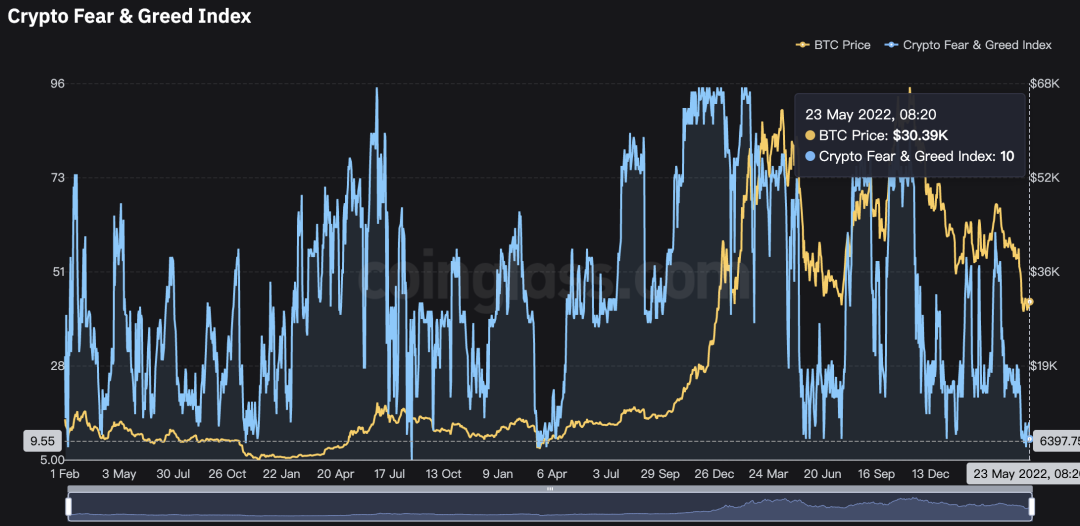The height and width of the screenshot is (526, 1080).
Task: Click the 6397.75 right axis value label
Action: pos(1057,440)
